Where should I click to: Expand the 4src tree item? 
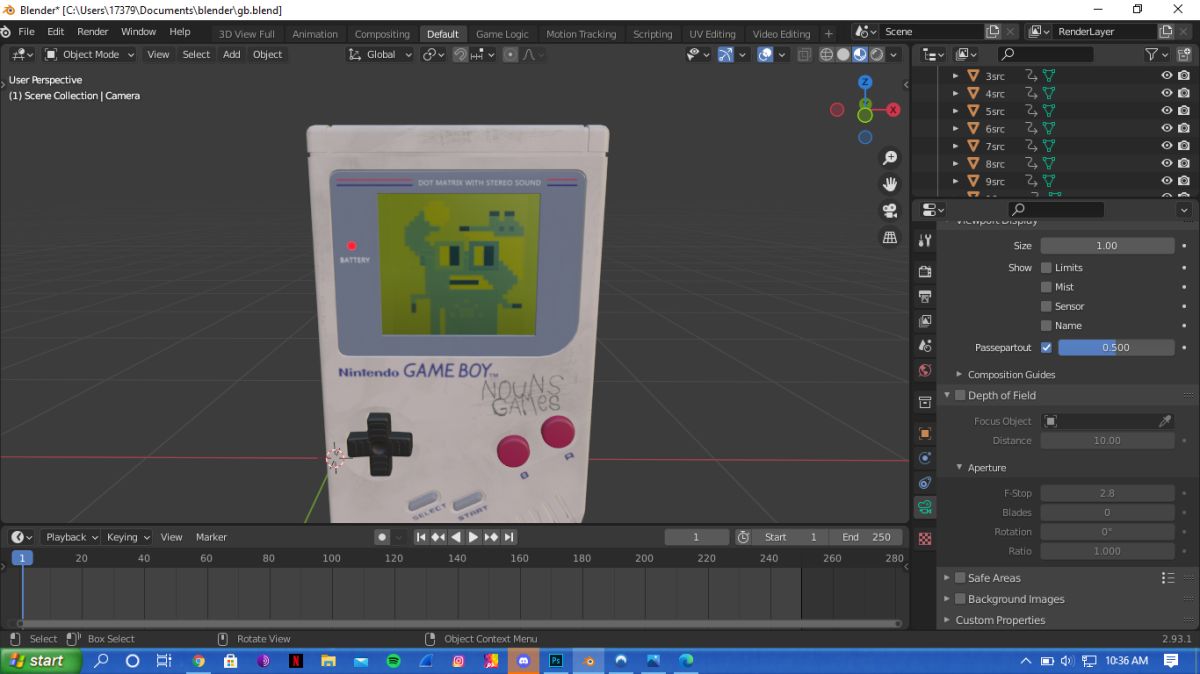tap(955, 93)
